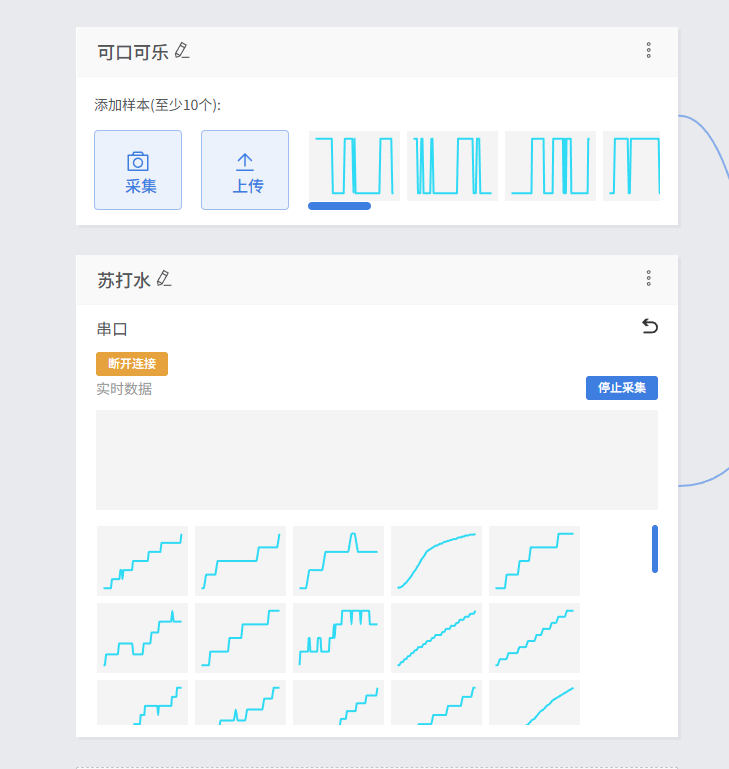The image size is (729, 769).
Task: Select the last 苏打水 sample in second row
Action: coord(534,638)
